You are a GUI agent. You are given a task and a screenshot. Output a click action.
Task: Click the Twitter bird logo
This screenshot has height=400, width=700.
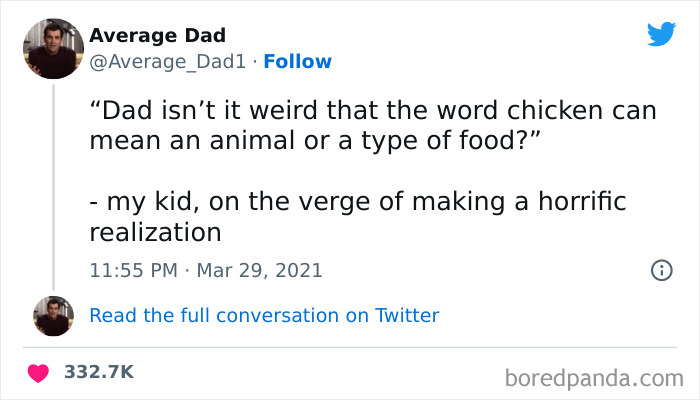click(661, 35)
